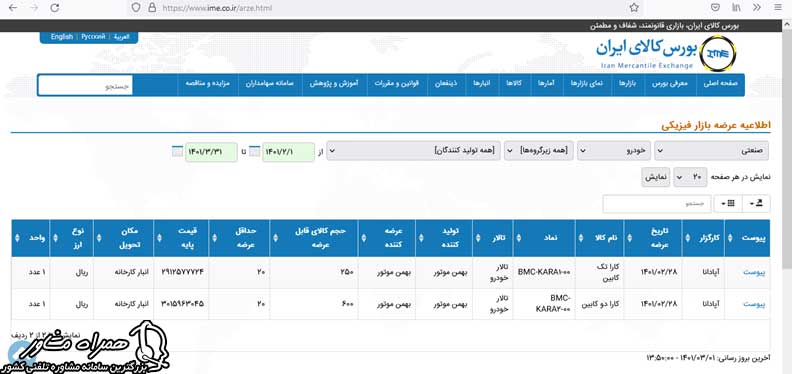The image size is (794, 374).
Task: Open پیوست link for کارا تک کابین row
Action: (x=754, y=272)
